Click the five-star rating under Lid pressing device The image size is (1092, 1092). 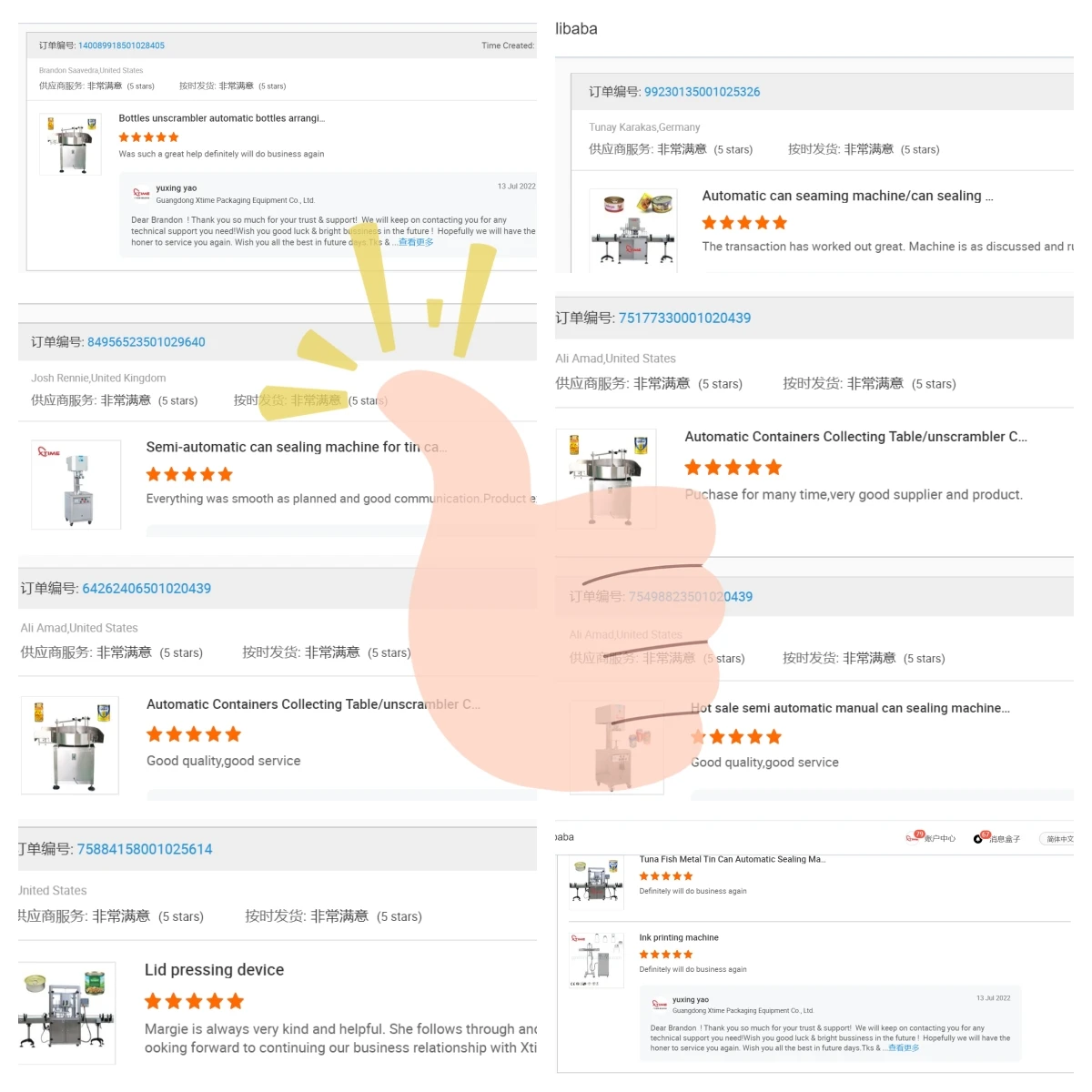(x=194, y=1001)
